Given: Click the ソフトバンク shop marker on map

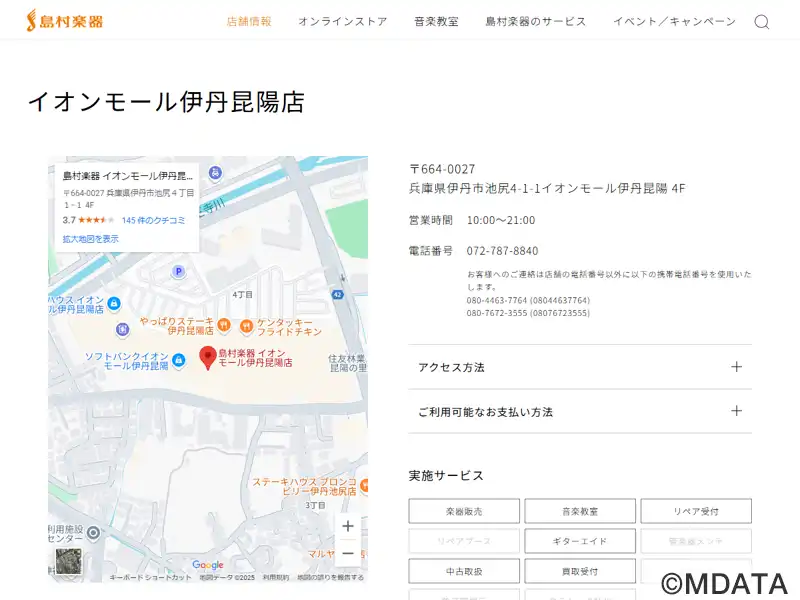Looking at the screenshot, I should (x=179, y=361).
